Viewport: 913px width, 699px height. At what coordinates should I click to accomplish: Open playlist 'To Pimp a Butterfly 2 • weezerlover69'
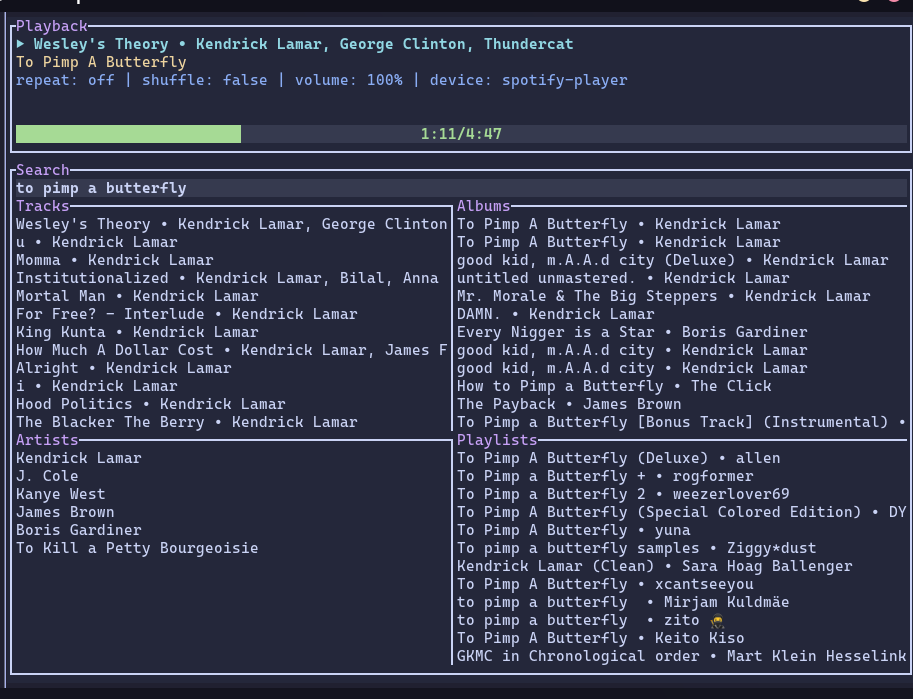coord(623,495)
